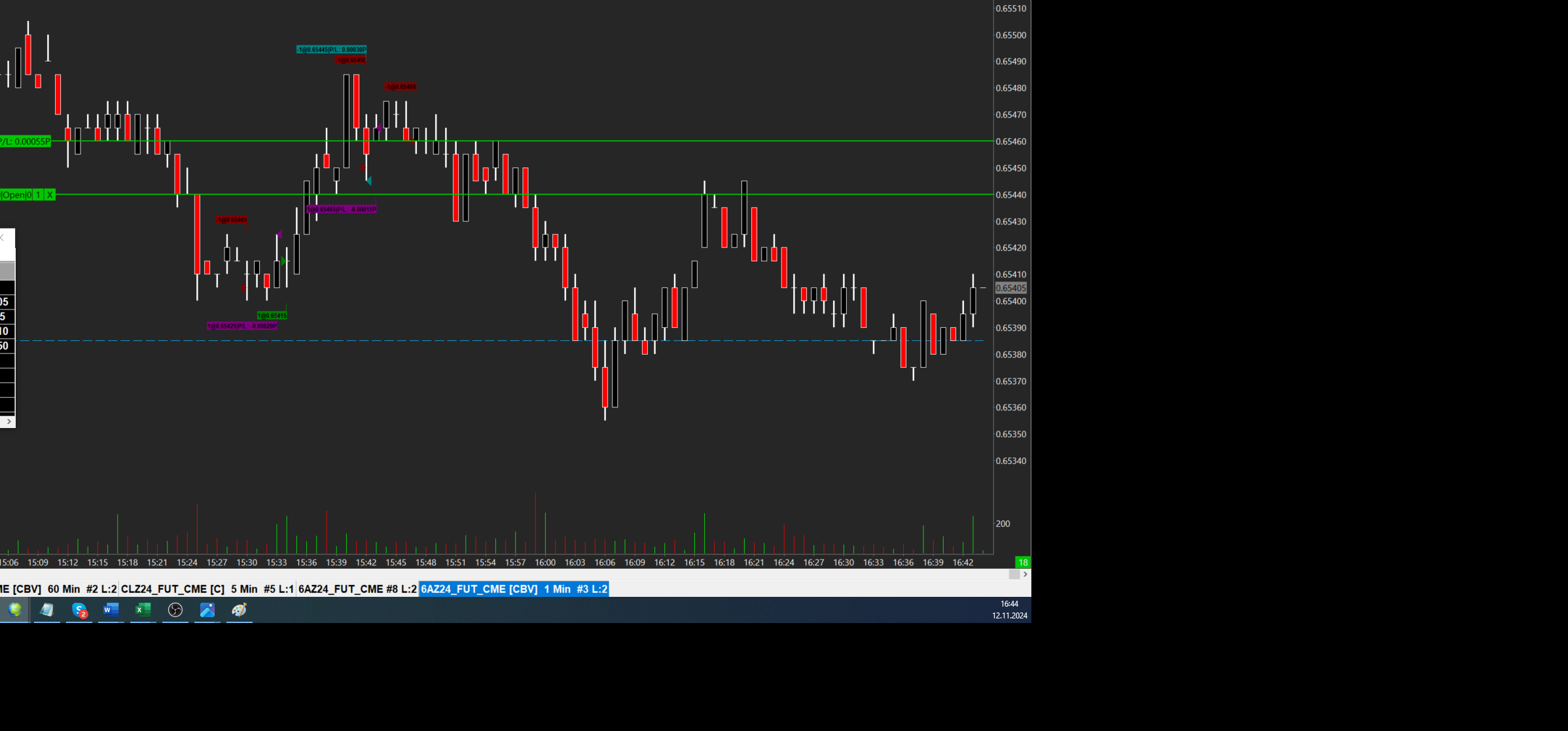The height and width of the screenshot is (731, 1568).
Task: Click the teal fill label at 0.65445
Action: [331, 50]
